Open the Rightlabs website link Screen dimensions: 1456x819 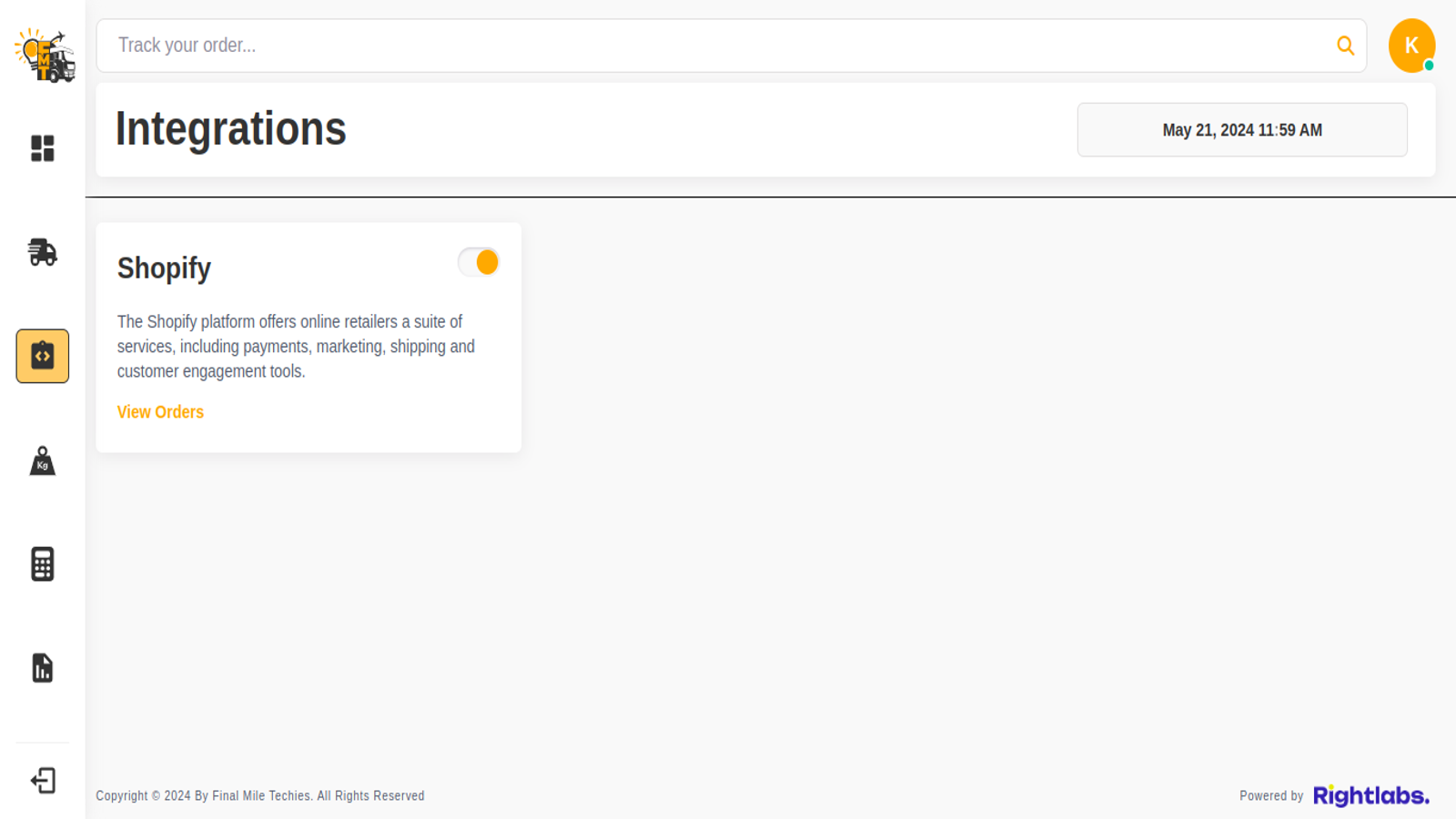click(1370, 794)
